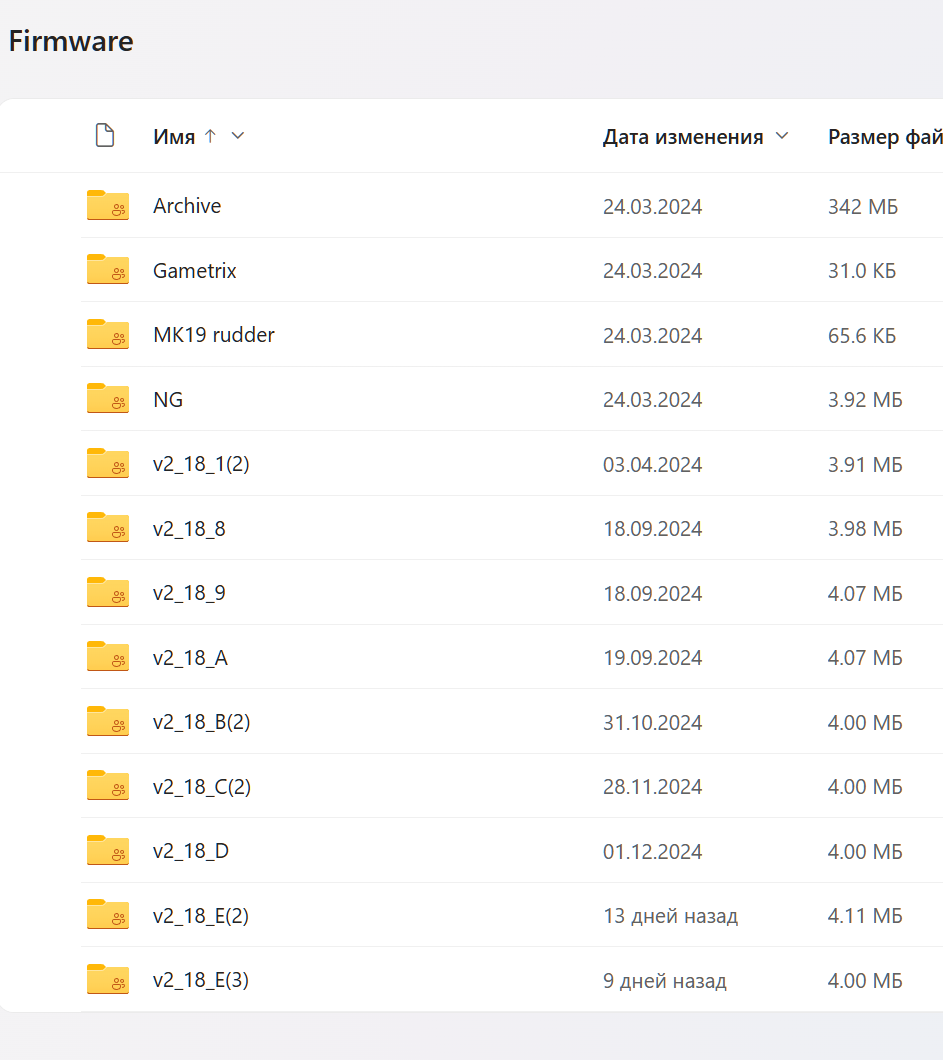This screenshot has width=943, height=1060.
Task: Click the v2_18_8 folder icon
Action: point(107,527)
